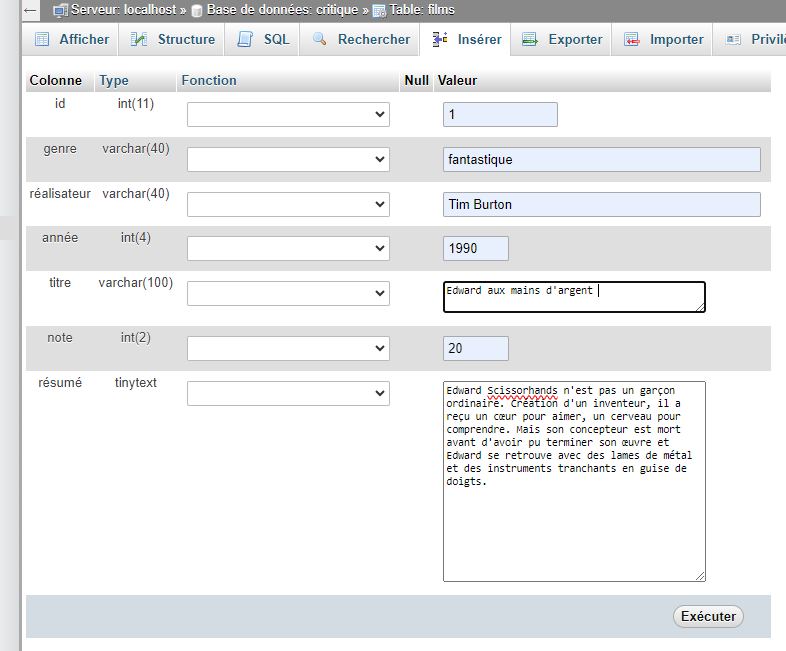Click the Fonction column header
Viewport: 786px width, 651px height.
click(x=209, y=80)
